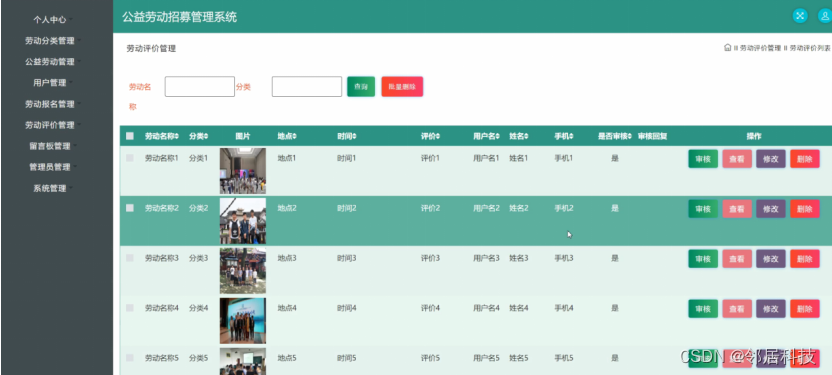Screen dimensions: 832x375
Task: Check the row for 劳动名称2
Action: pos(130,208)
